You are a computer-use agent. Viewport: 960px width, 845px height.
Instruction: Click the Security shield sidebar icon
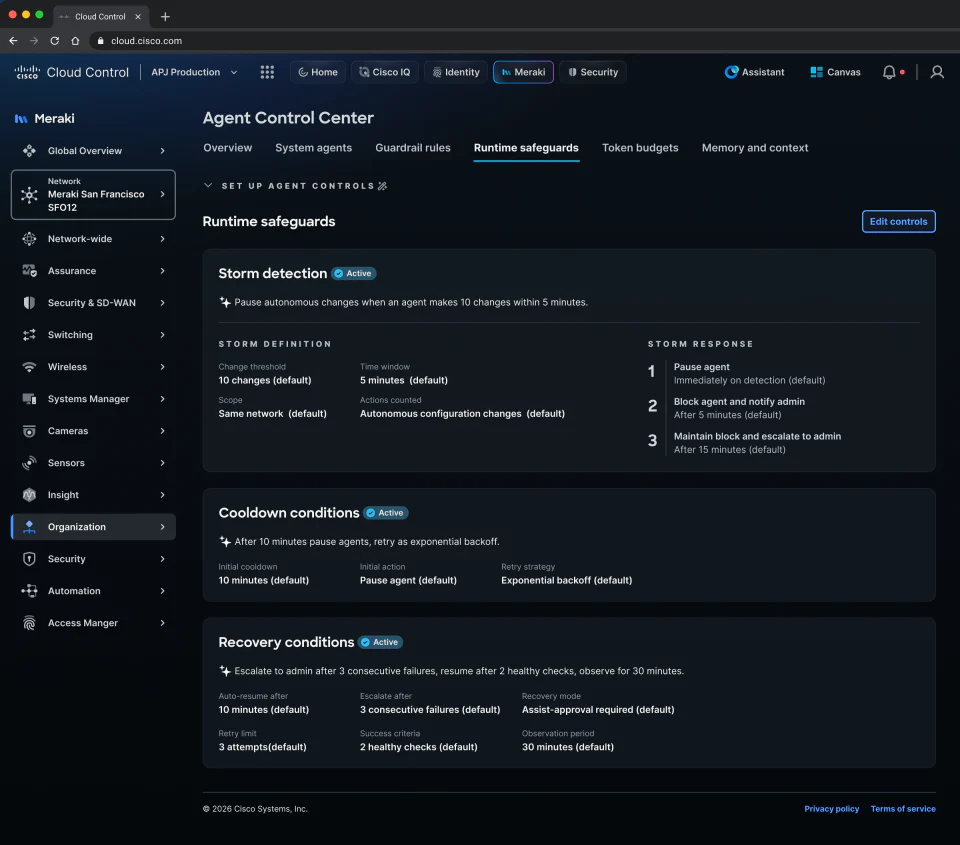tap(29, 559)
